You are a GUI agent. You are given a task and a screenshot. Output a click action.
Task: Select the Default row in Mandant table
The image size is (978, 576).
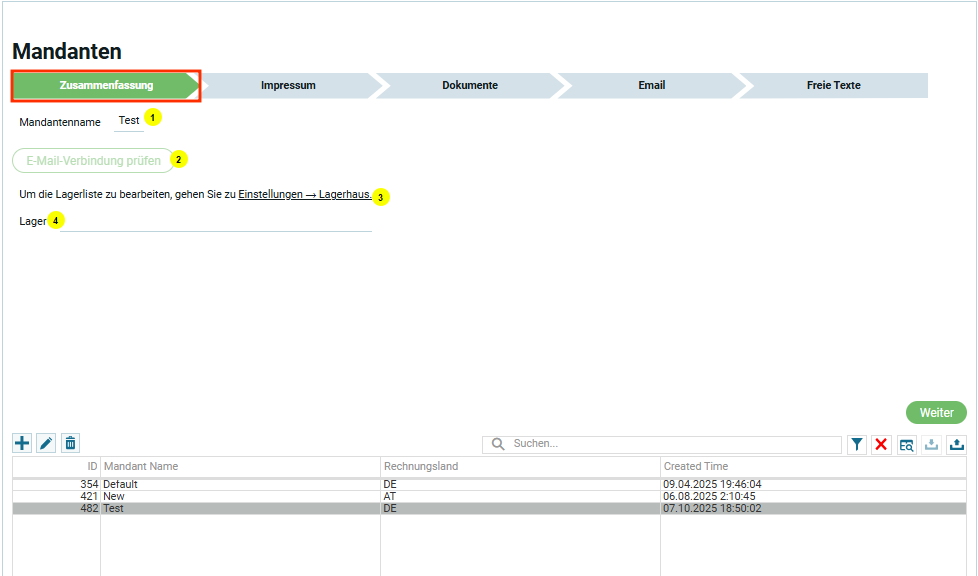(x=240, y=484)
